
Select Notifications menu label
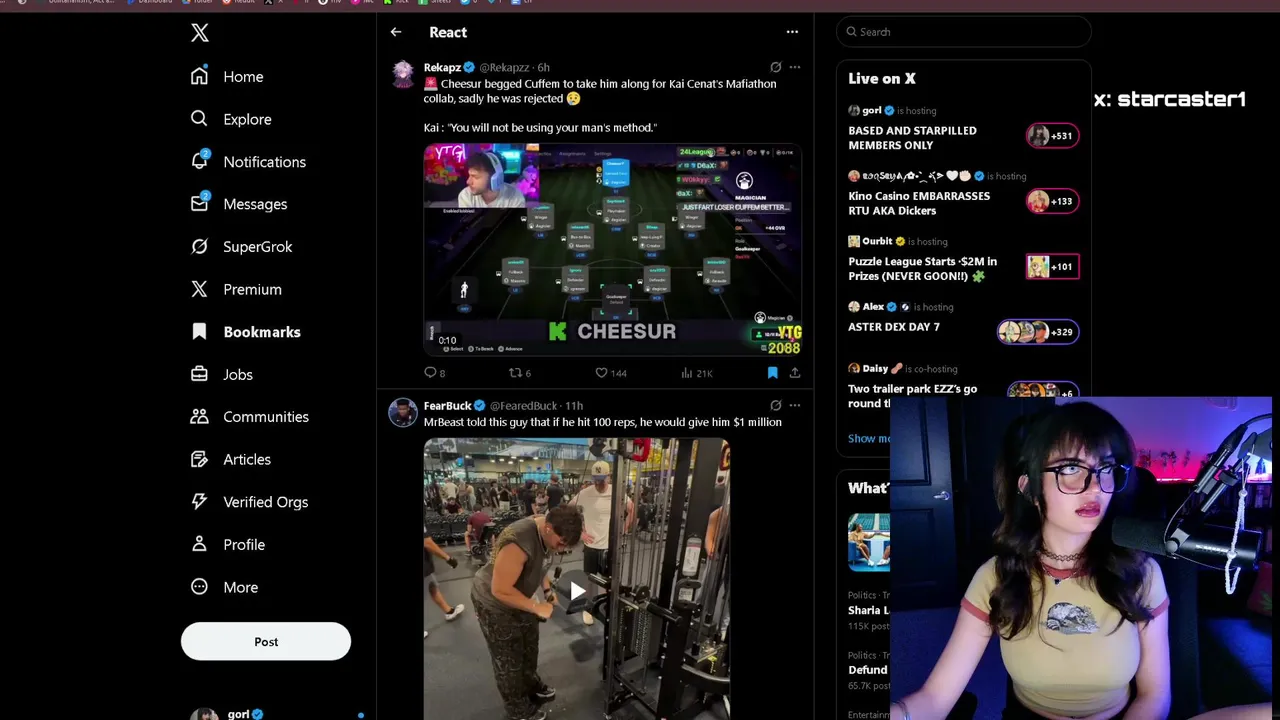(264, 162)
